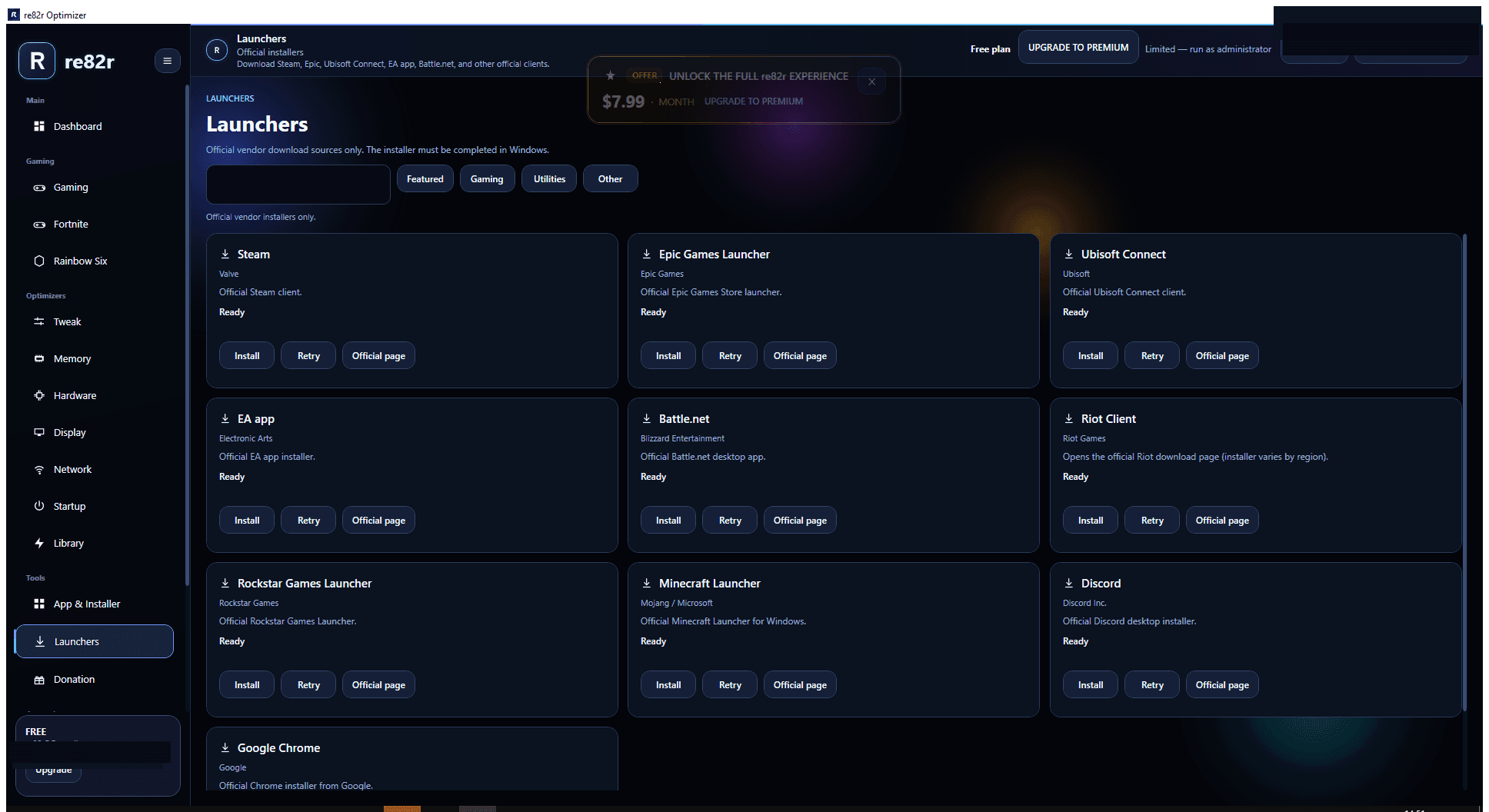Click the sidebar vertical scrollbar
Screen dimensions: 1489x812
coord(187,334)
